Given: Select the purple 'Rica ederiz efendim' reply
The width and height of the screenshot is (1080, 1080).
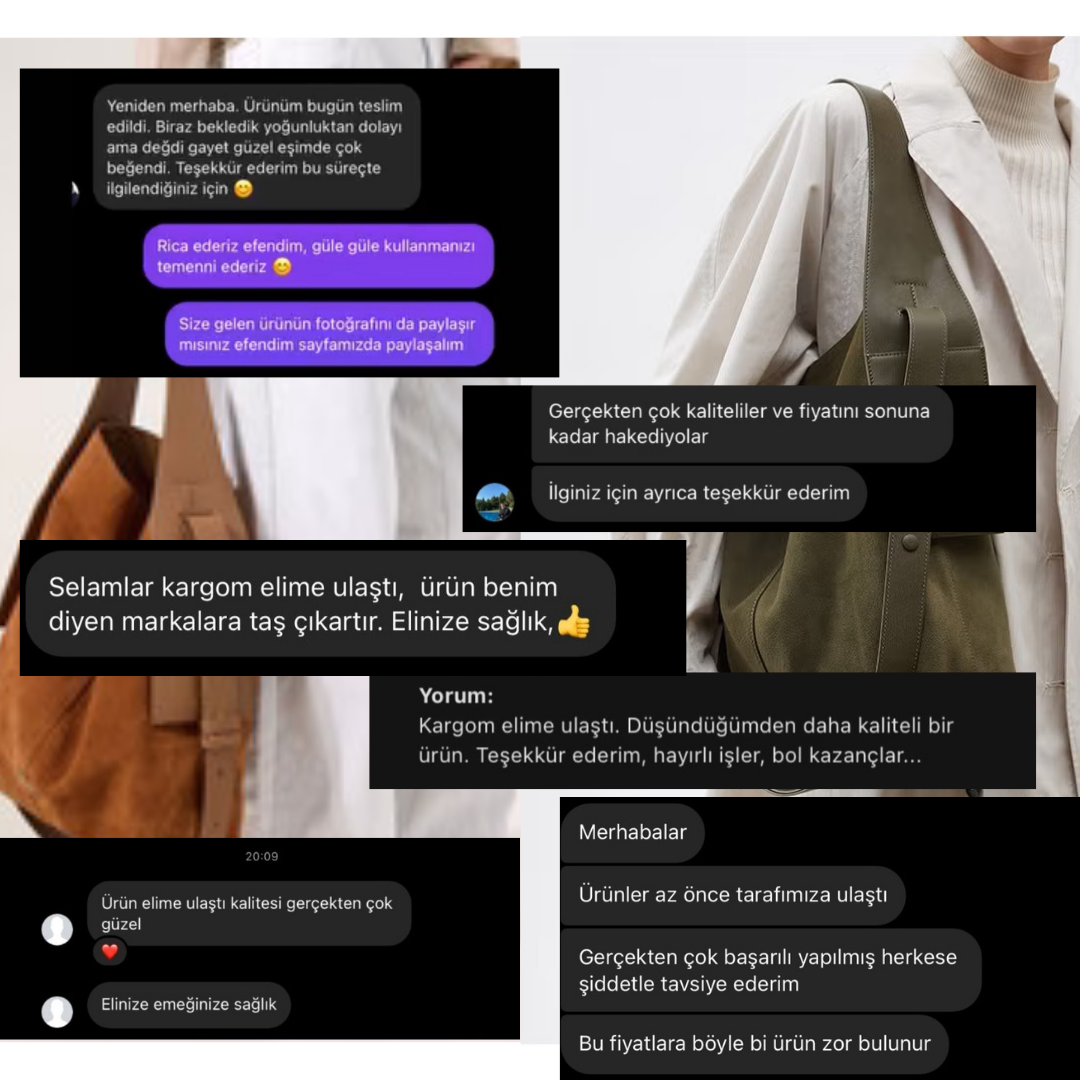Looking at the screenshot, I should tap(318, 256).
